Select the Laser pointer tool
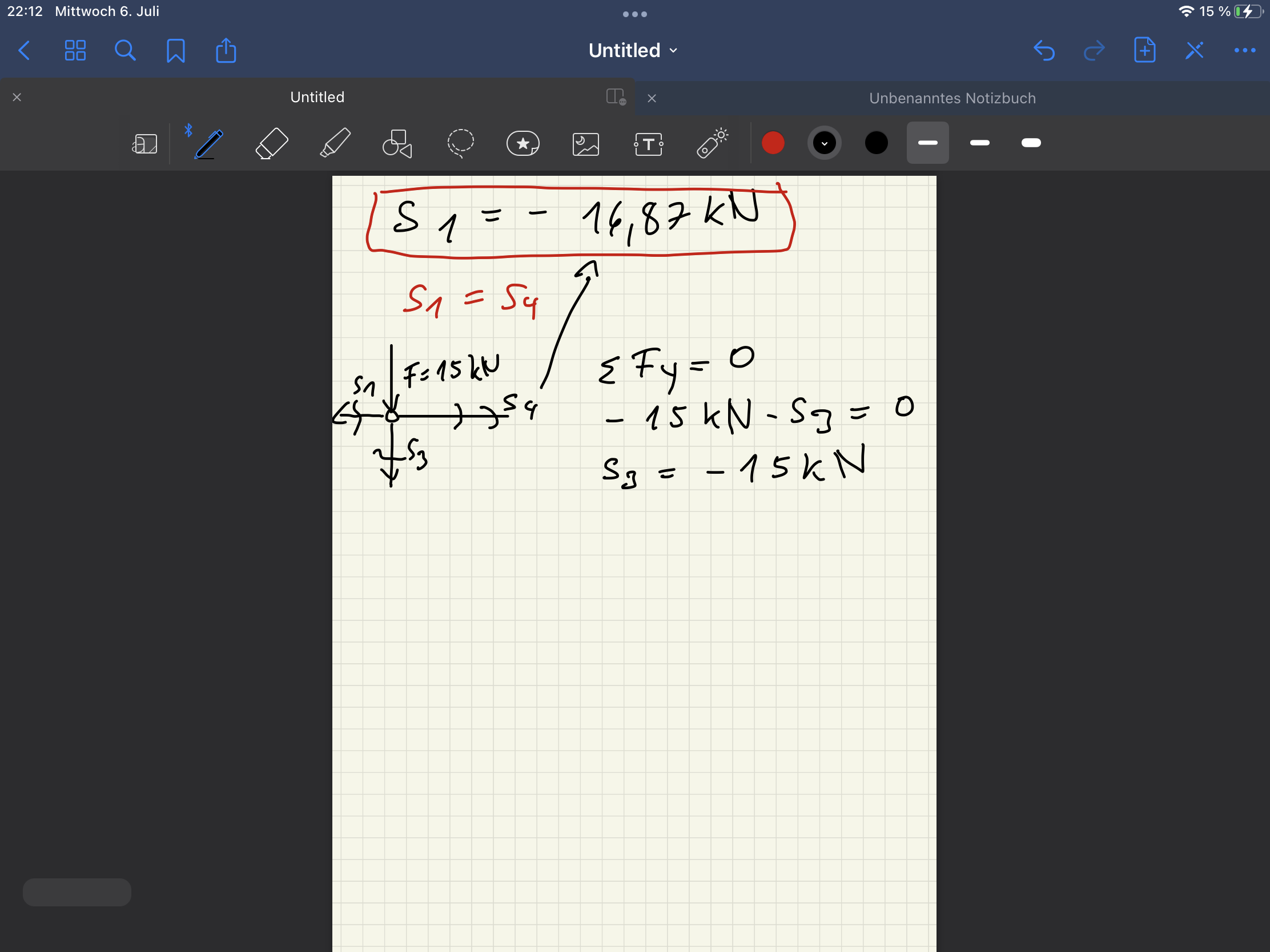 point(712,143)
